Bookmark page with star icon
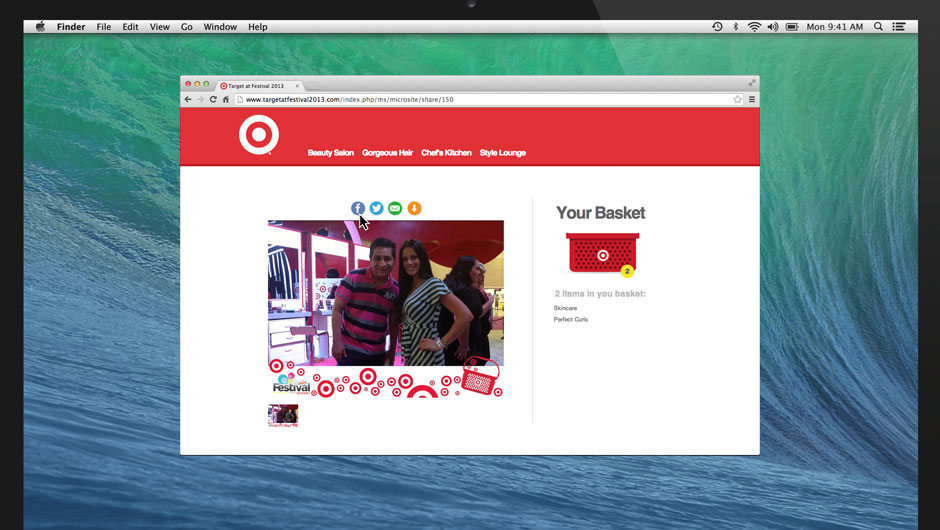 pyautogui.click(x=737, y=100)
